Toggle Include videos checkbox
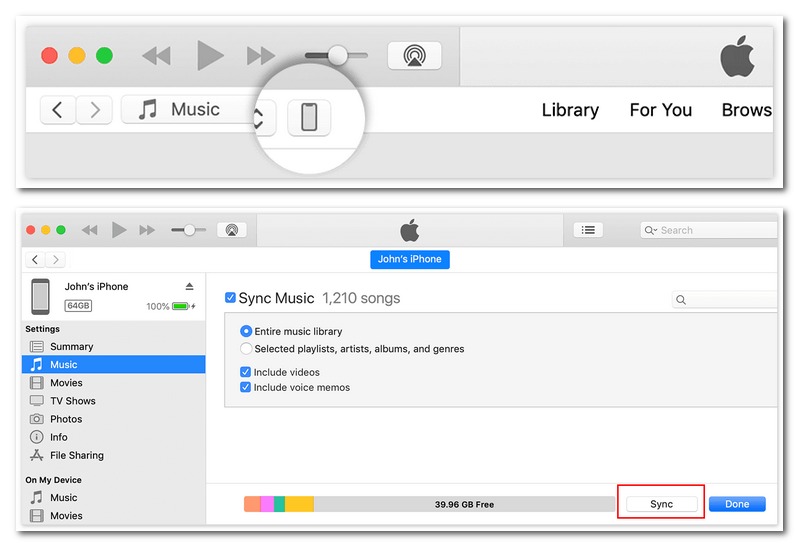 [245, 372]
